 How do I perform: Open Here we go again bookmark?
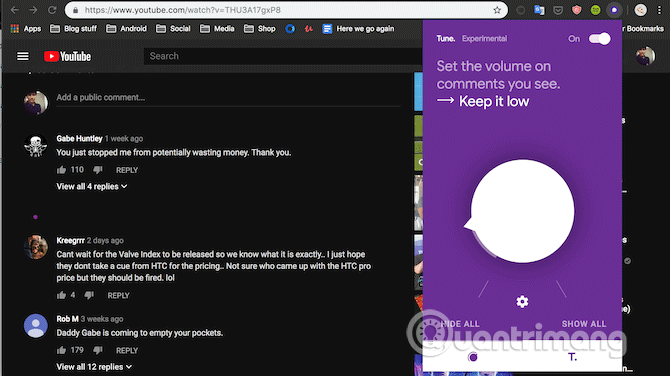coord(358,29)
